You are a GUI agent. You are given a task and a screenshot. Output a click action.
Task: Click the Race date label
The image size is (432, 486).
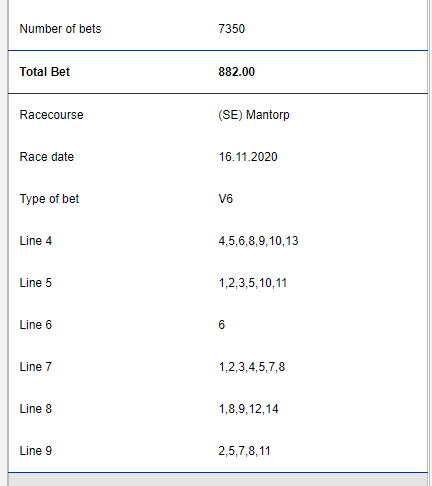[47, 157]
